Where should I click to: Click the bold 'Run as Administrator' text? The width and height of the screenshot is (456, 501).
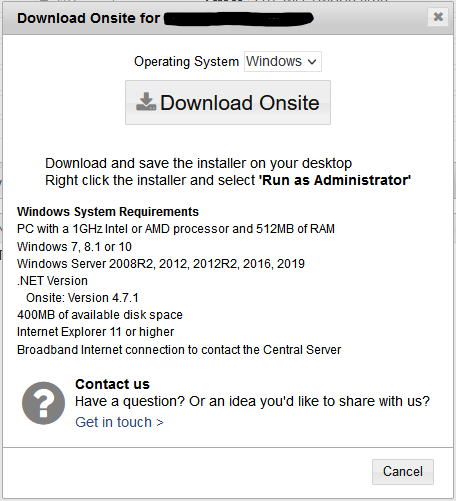(335, 180)
